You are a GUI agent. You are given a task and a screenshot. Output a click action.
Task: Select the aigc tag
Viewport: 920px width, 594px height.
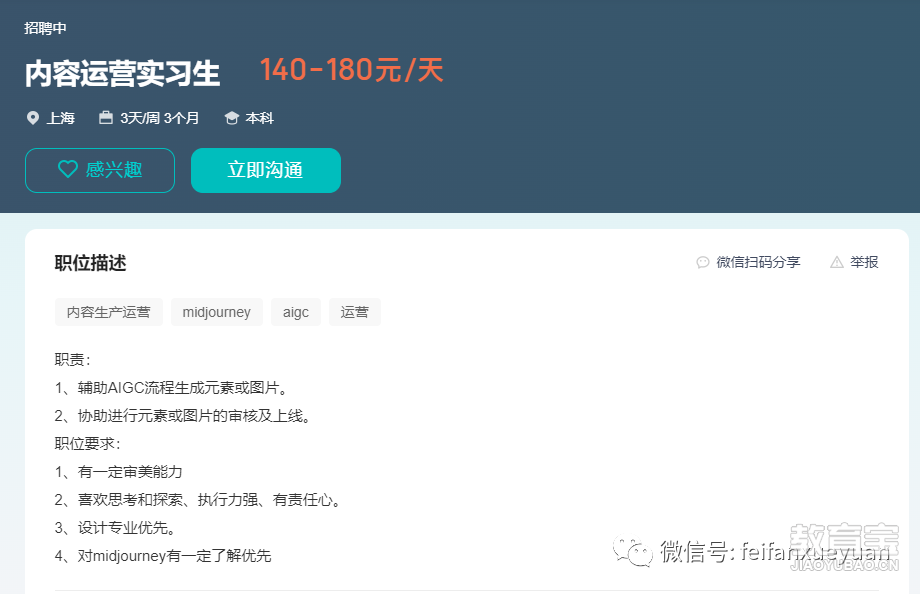296,312
